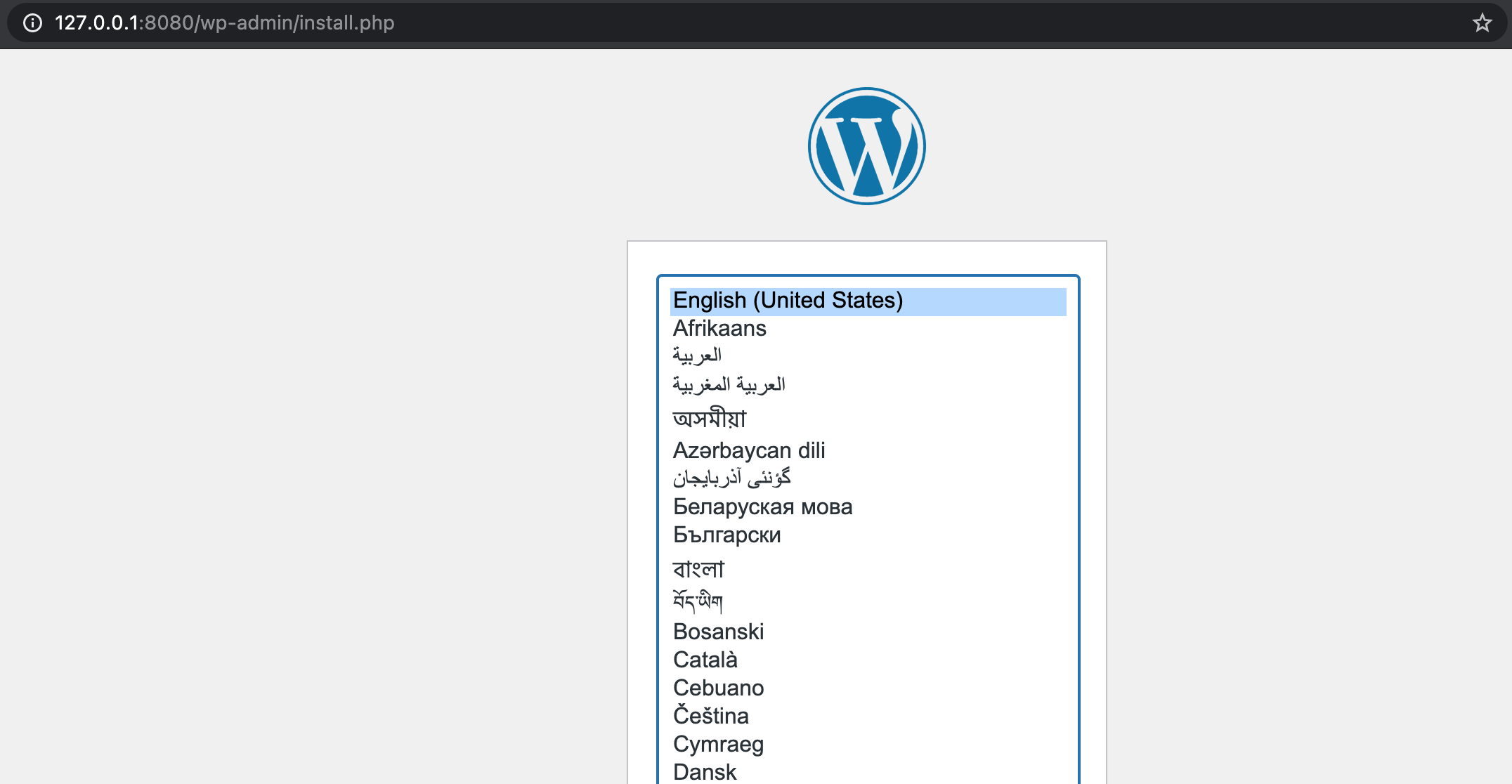
Task: Click the browser address bar URL
Action: click(x=225, y=23)
